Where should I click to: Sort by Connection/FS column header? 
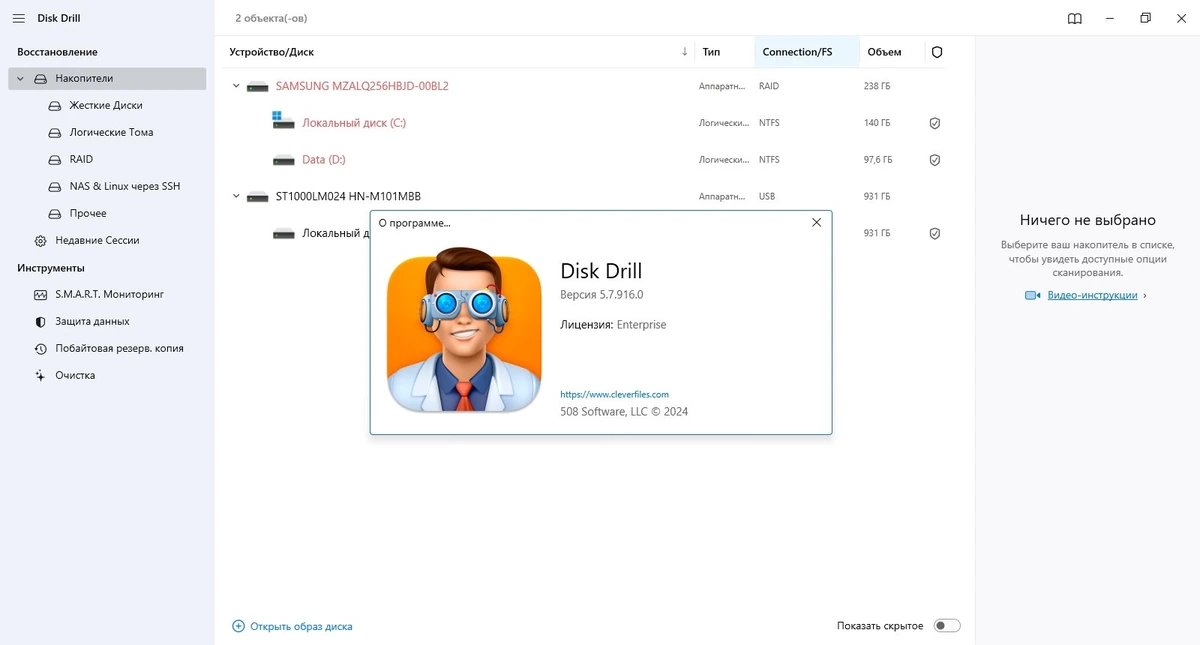pyautogui.click(x=797, y=52)
